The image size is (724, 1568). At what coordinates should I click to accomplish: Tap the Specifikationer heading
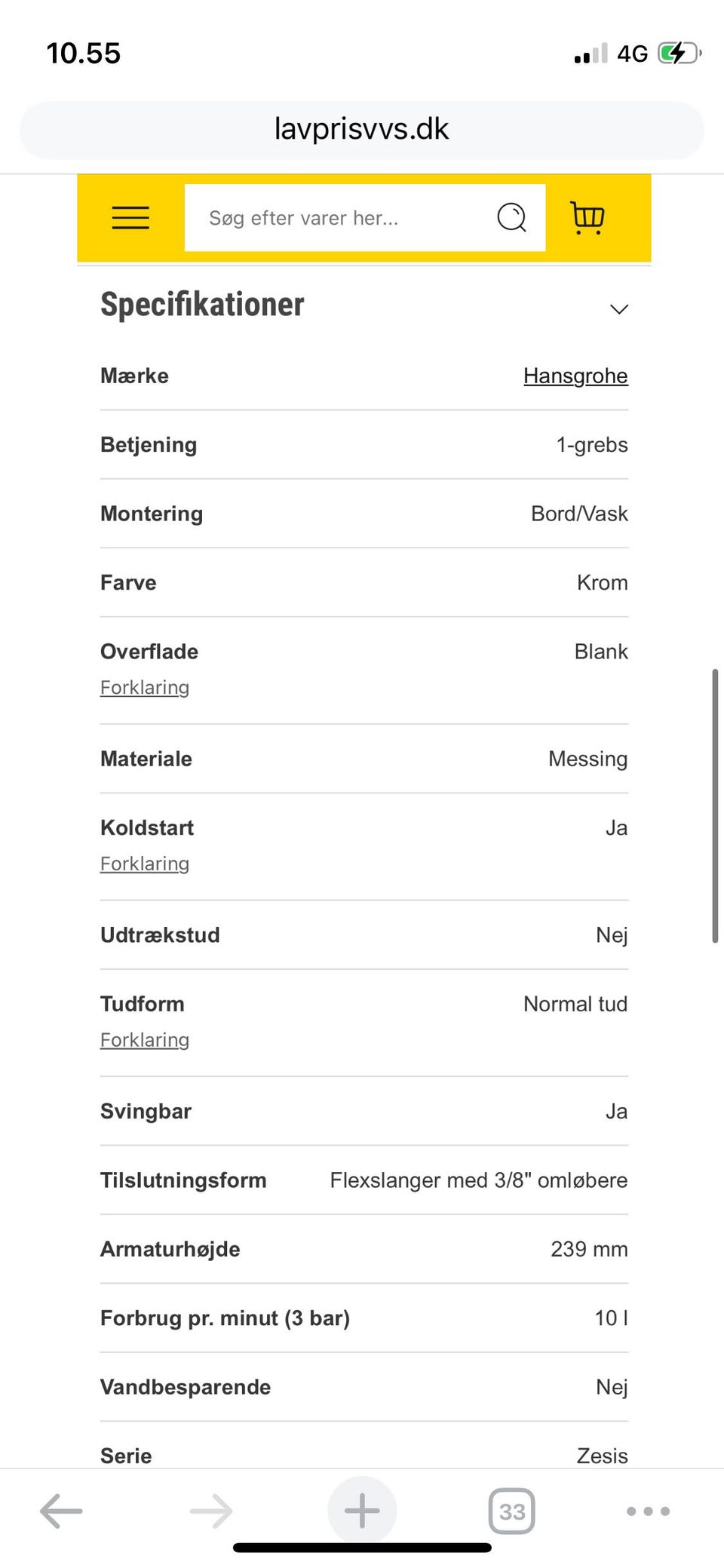202,305
